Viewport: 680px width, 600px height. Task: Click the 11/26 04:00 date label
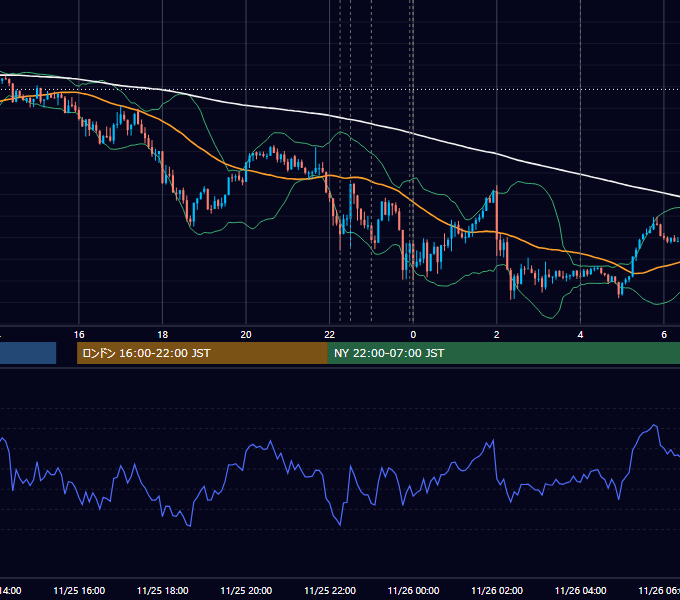click(580, 590)
